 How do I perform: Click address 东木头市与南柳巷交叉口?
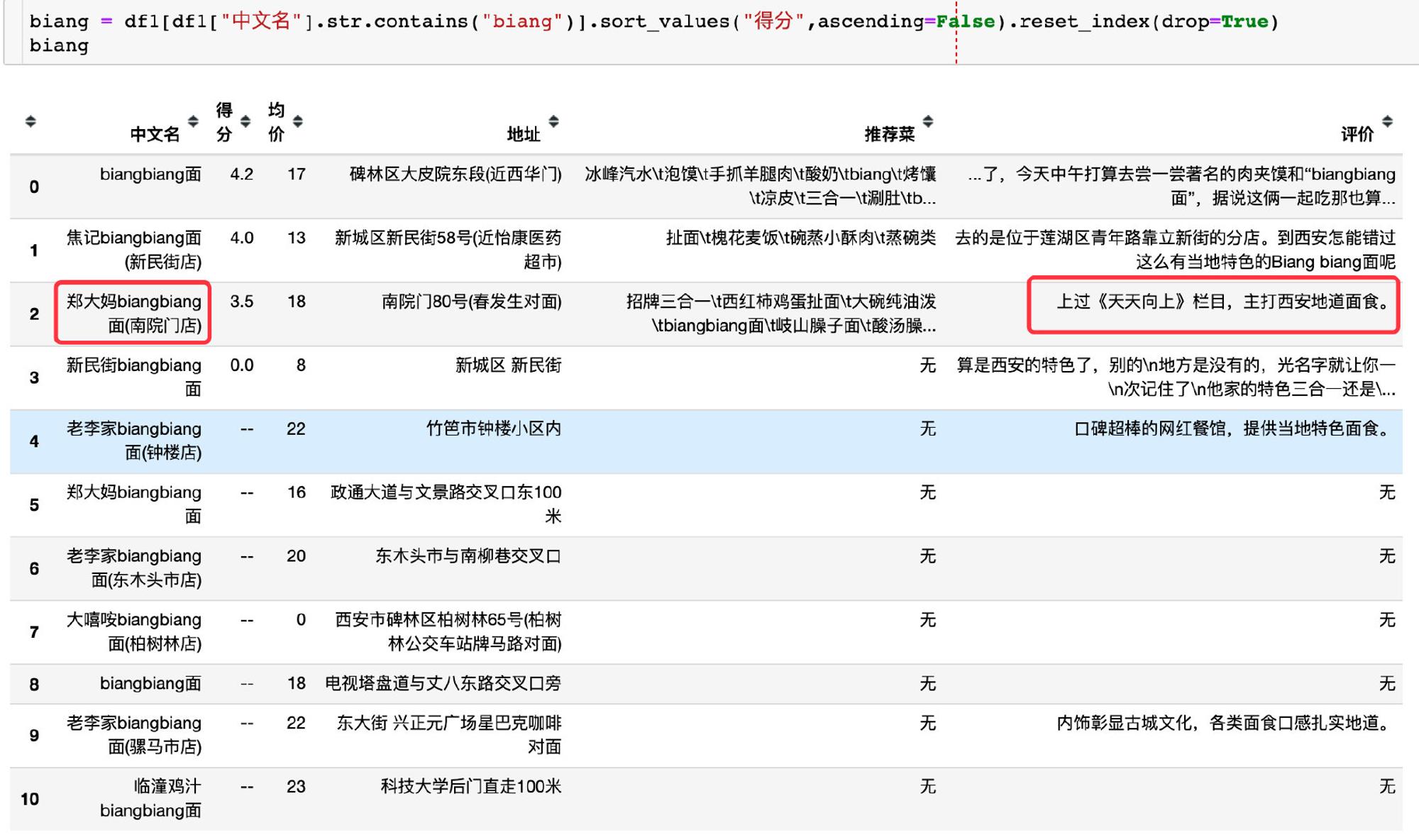tap(468, 556)
